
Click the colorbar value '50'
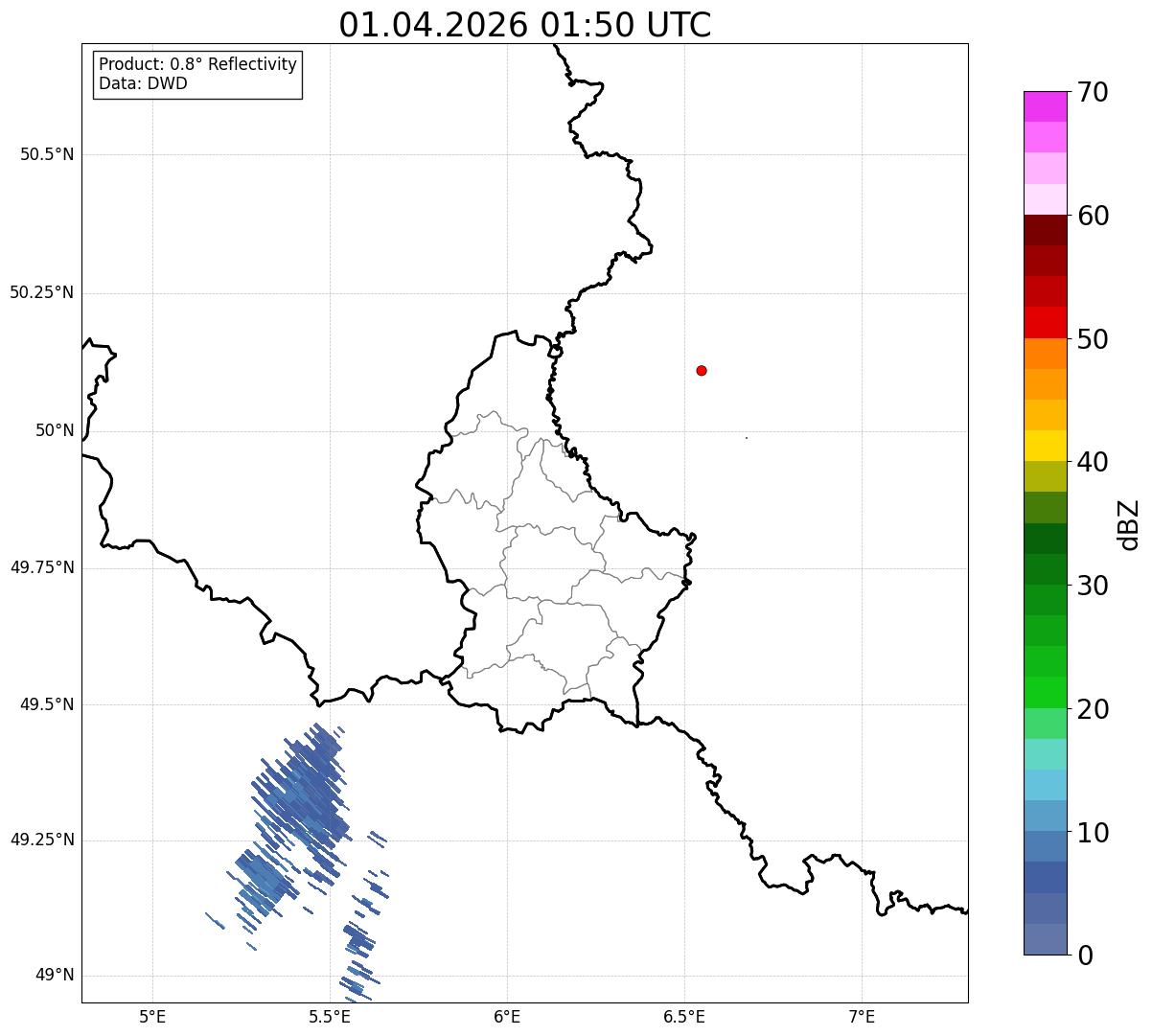tap(1093, 339)
